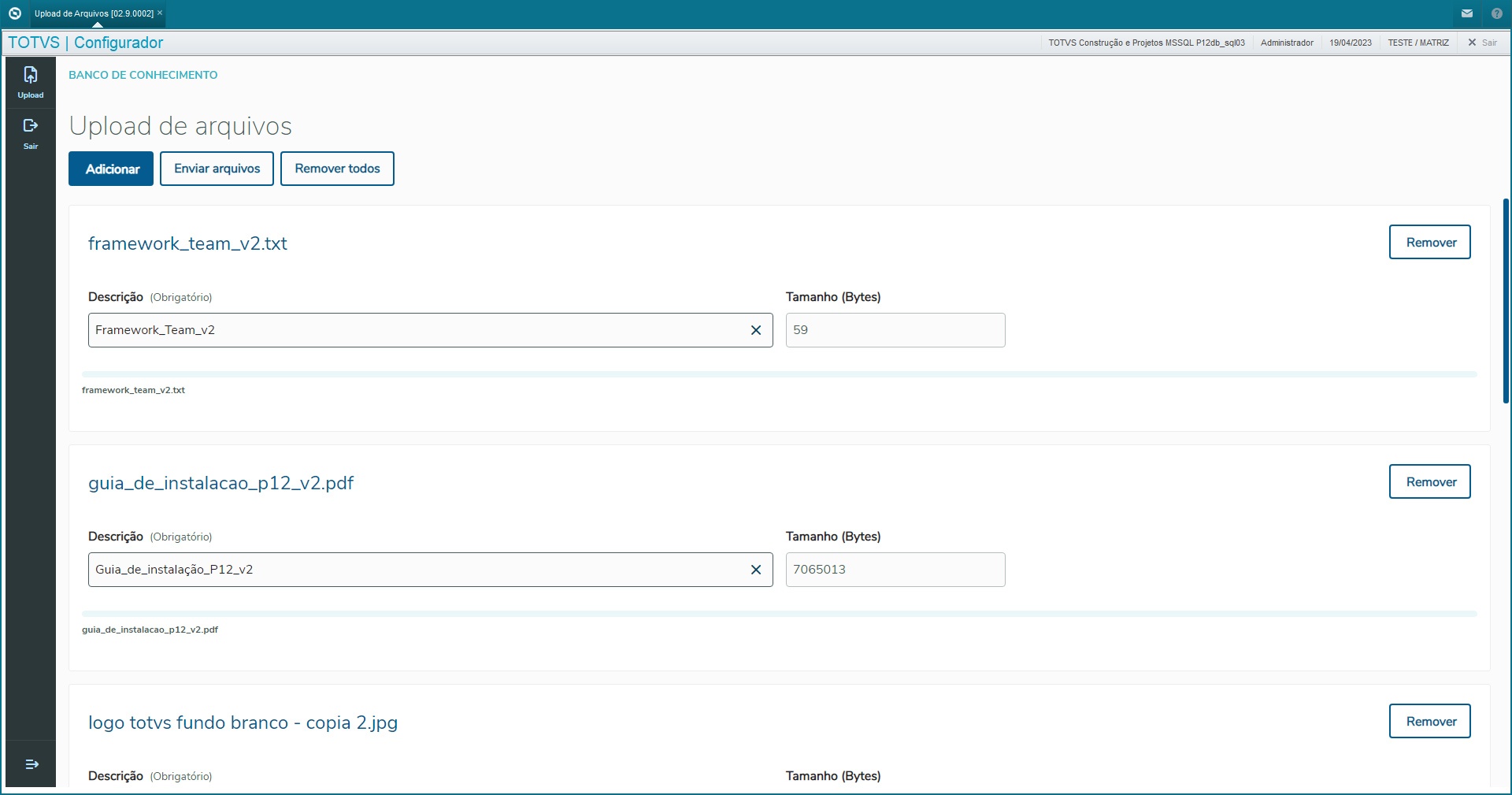Viewport: 1512px width, 795px height.
Task: Click the logo totvs fundo branco - copia 2.jpg title
Action: (x=243, y=723)
